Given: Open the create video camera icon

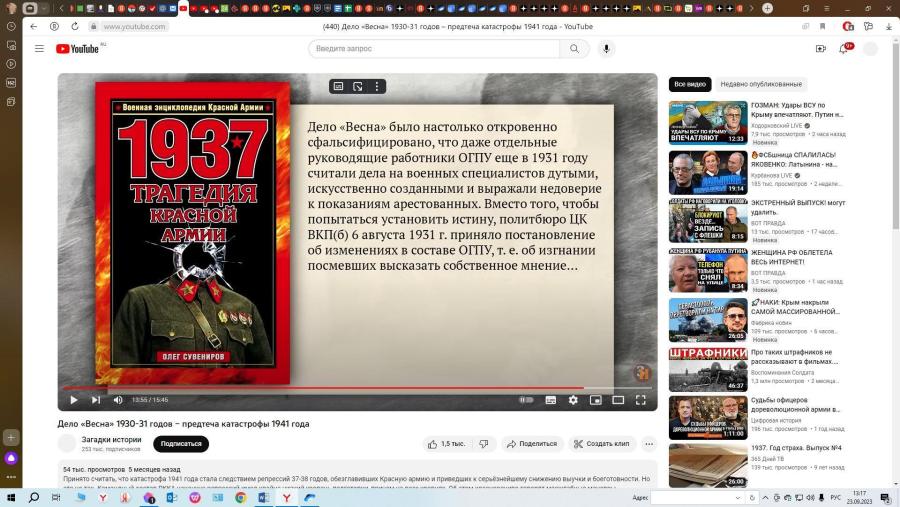Looking at the screenshot, I should [821, 49].
